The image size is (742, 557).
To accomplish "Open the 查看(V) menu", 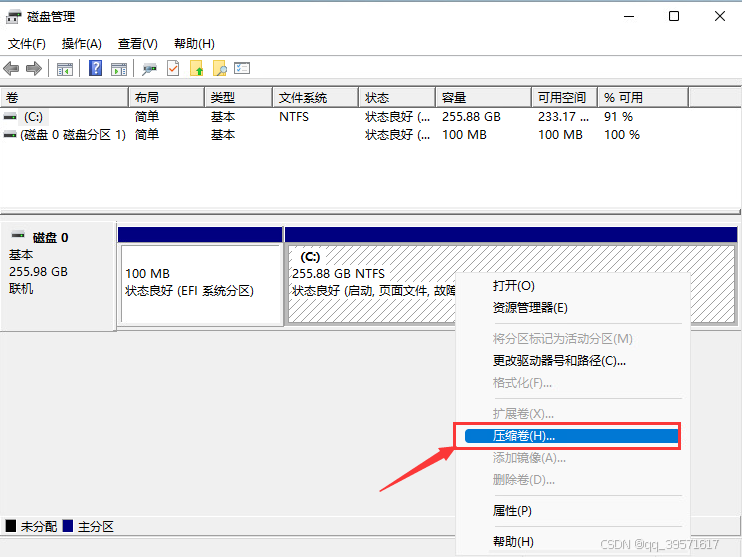I will (x=138, y=44).
